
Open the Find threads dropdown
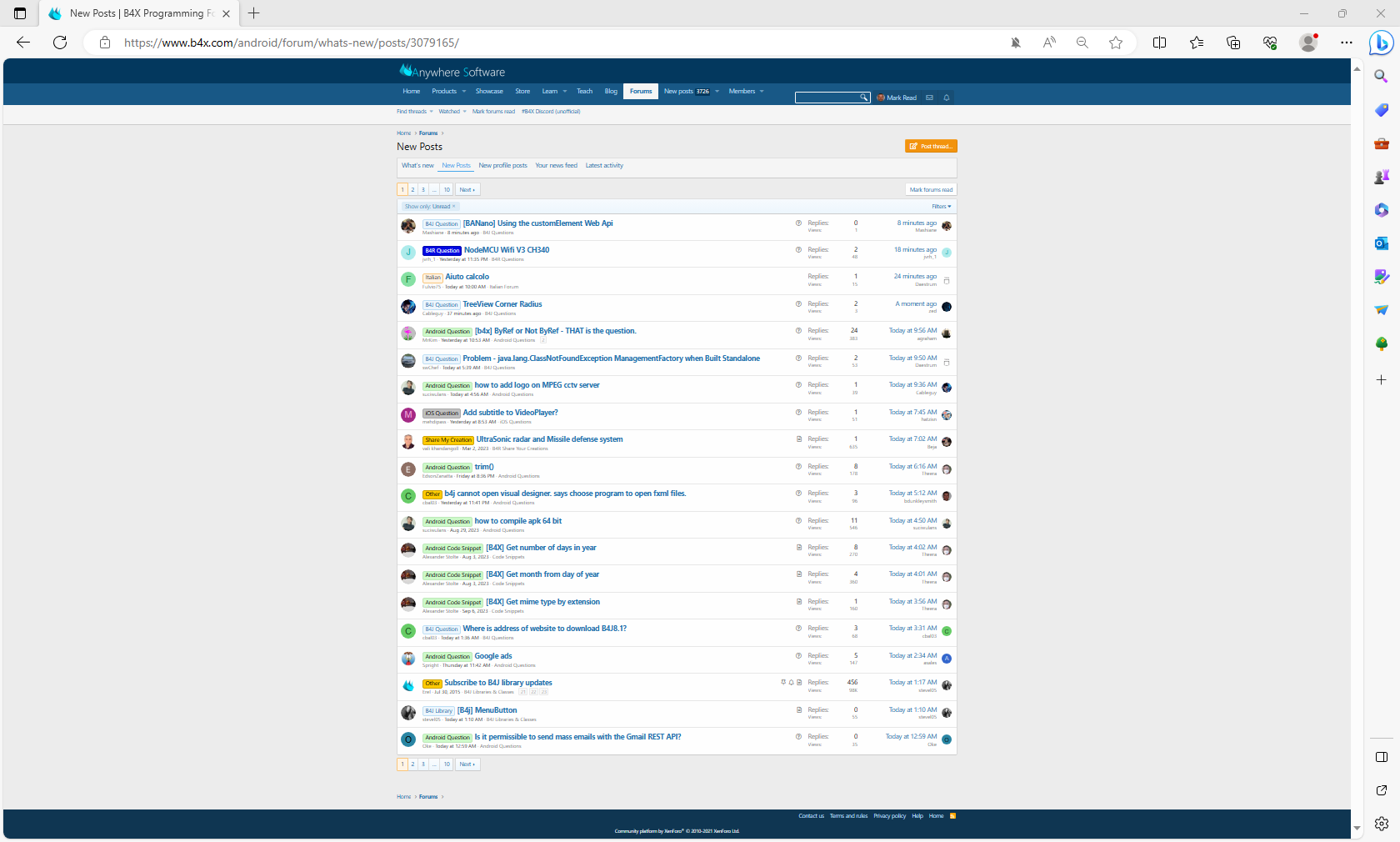click(x=414, y=112)
